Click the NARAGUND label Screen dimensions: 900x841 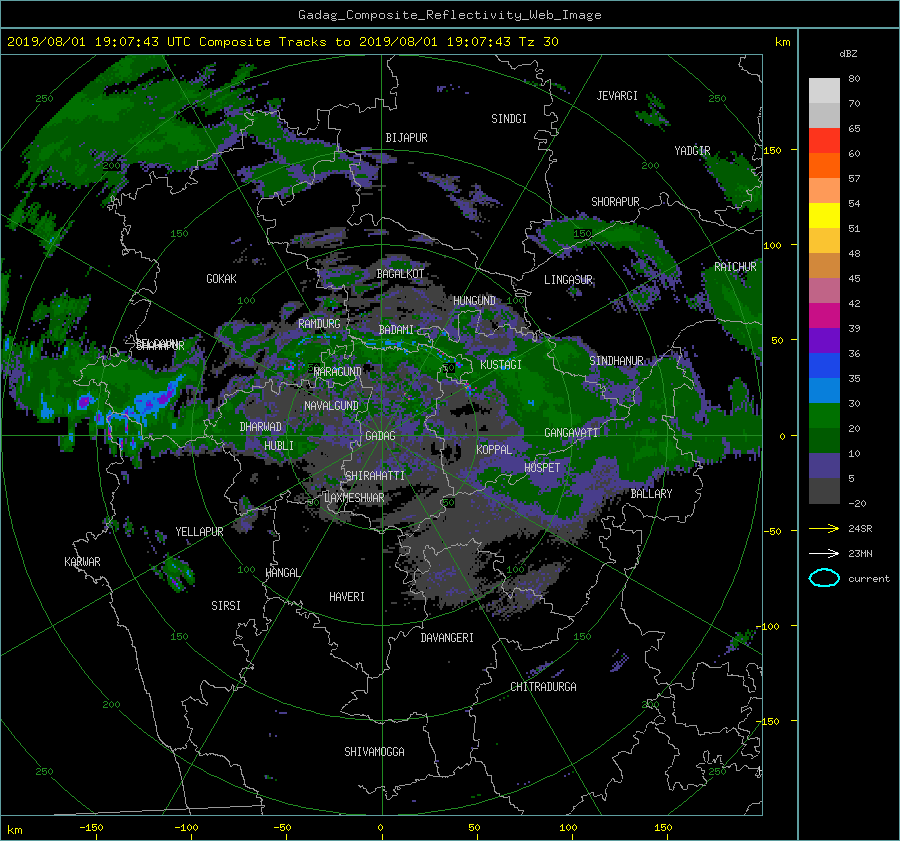tap(338, 371)
